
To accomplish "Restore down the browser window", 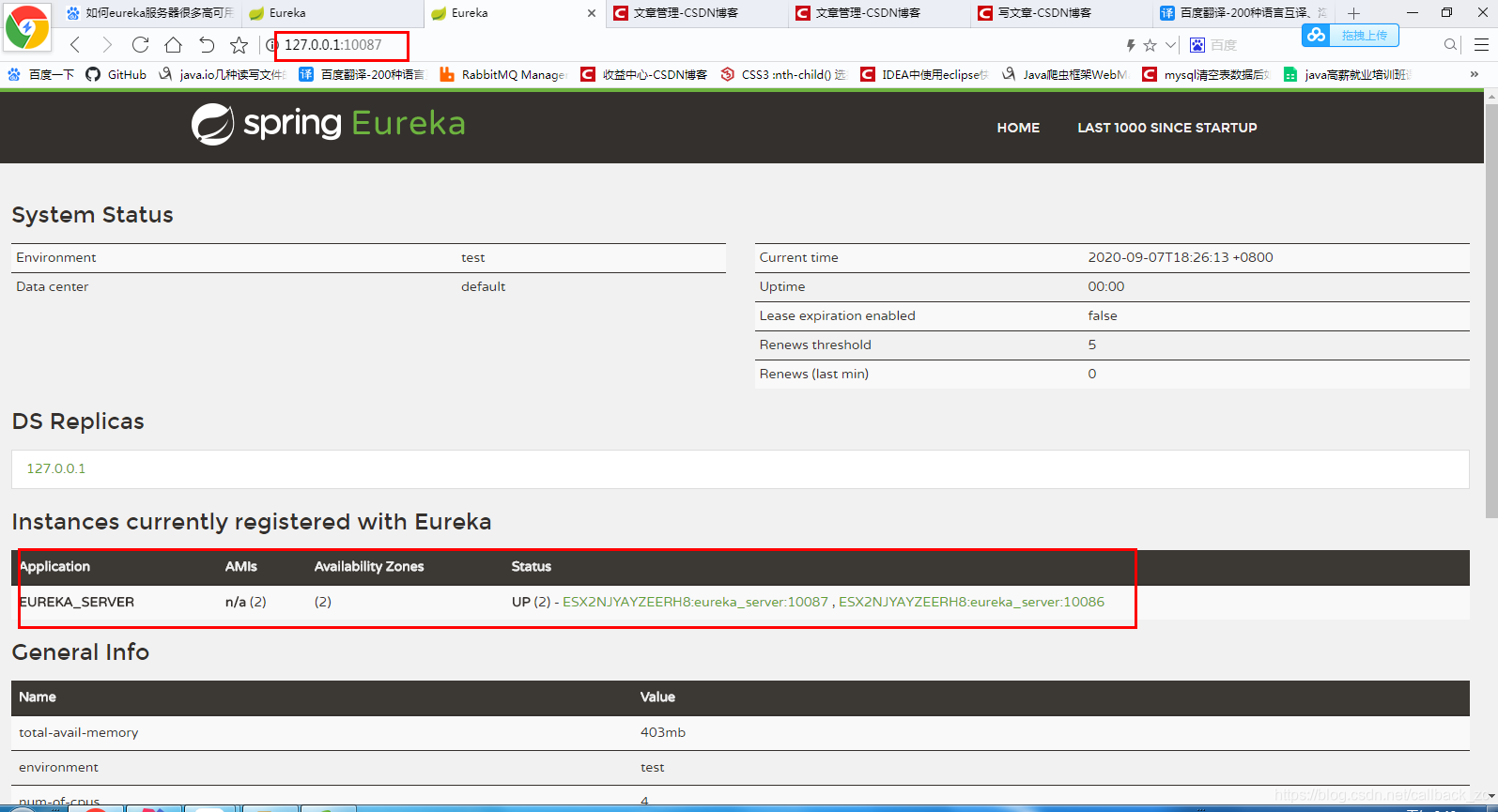I will click(1446, 13).
